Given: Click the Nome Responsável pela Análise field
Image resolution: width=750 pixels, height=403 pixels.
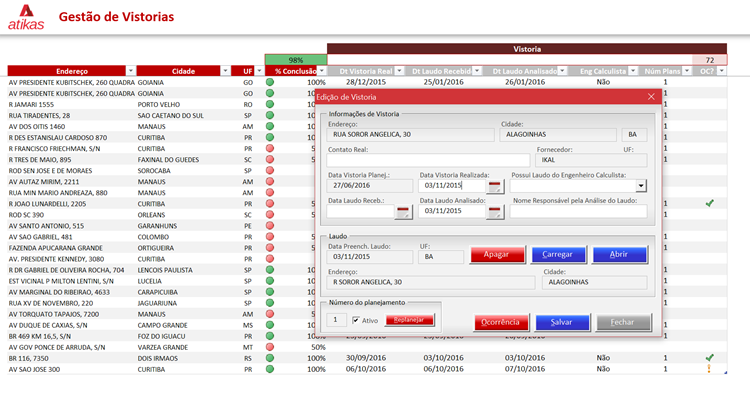Looking at the screenshot, I should (x=578, y=211).
